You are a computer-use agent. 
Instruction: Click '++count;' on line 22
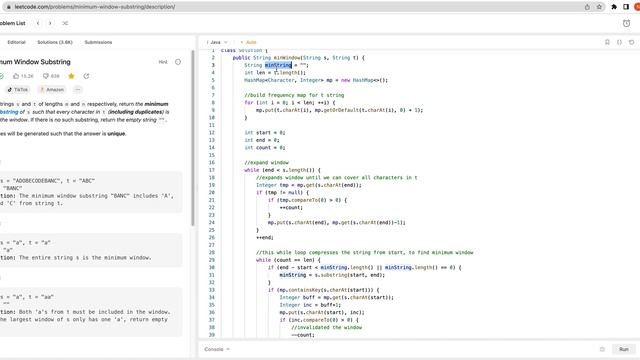tap(291, 207)
